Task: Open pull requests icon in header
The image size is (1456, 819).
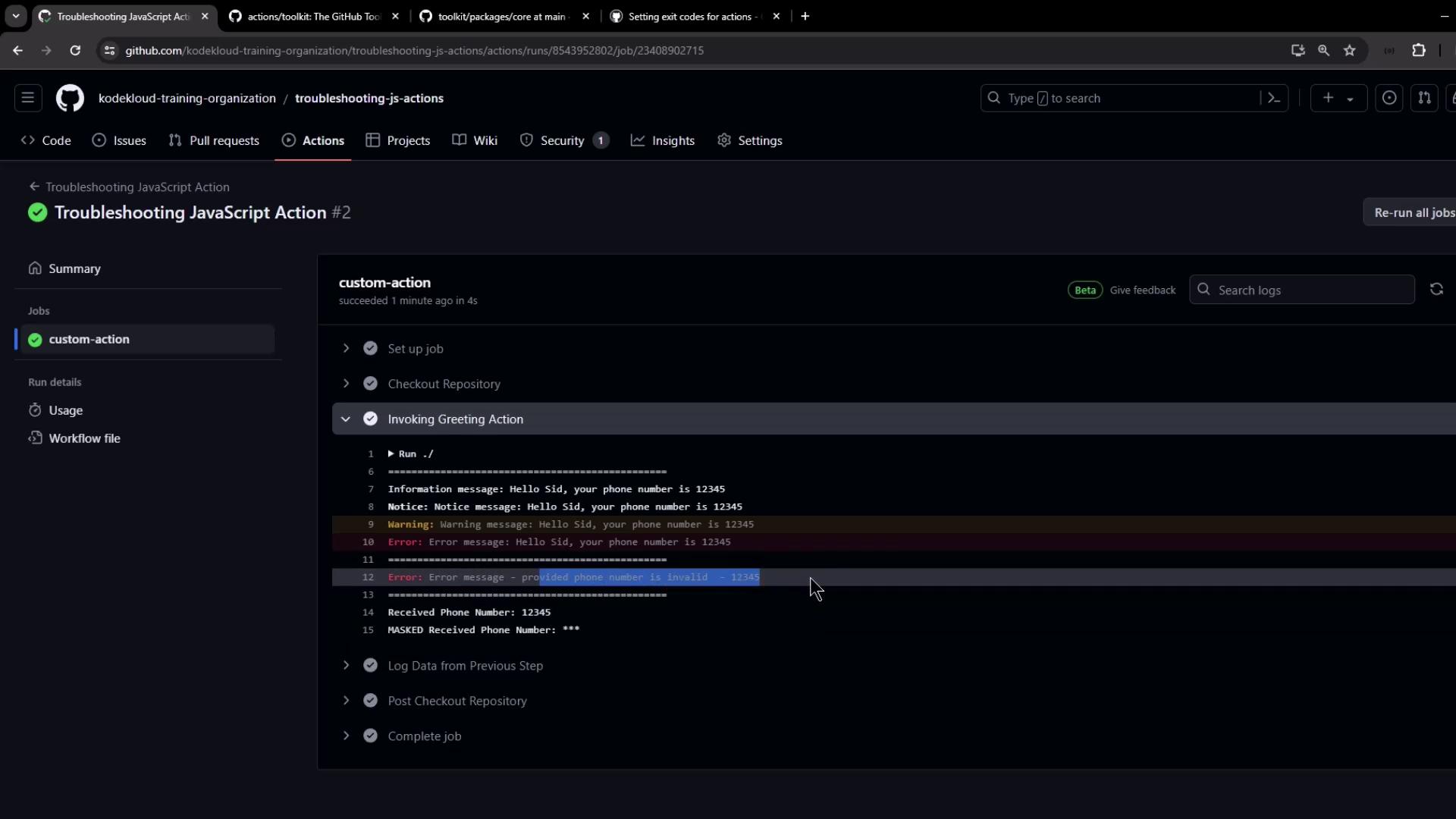Action: pos(1424,99)
